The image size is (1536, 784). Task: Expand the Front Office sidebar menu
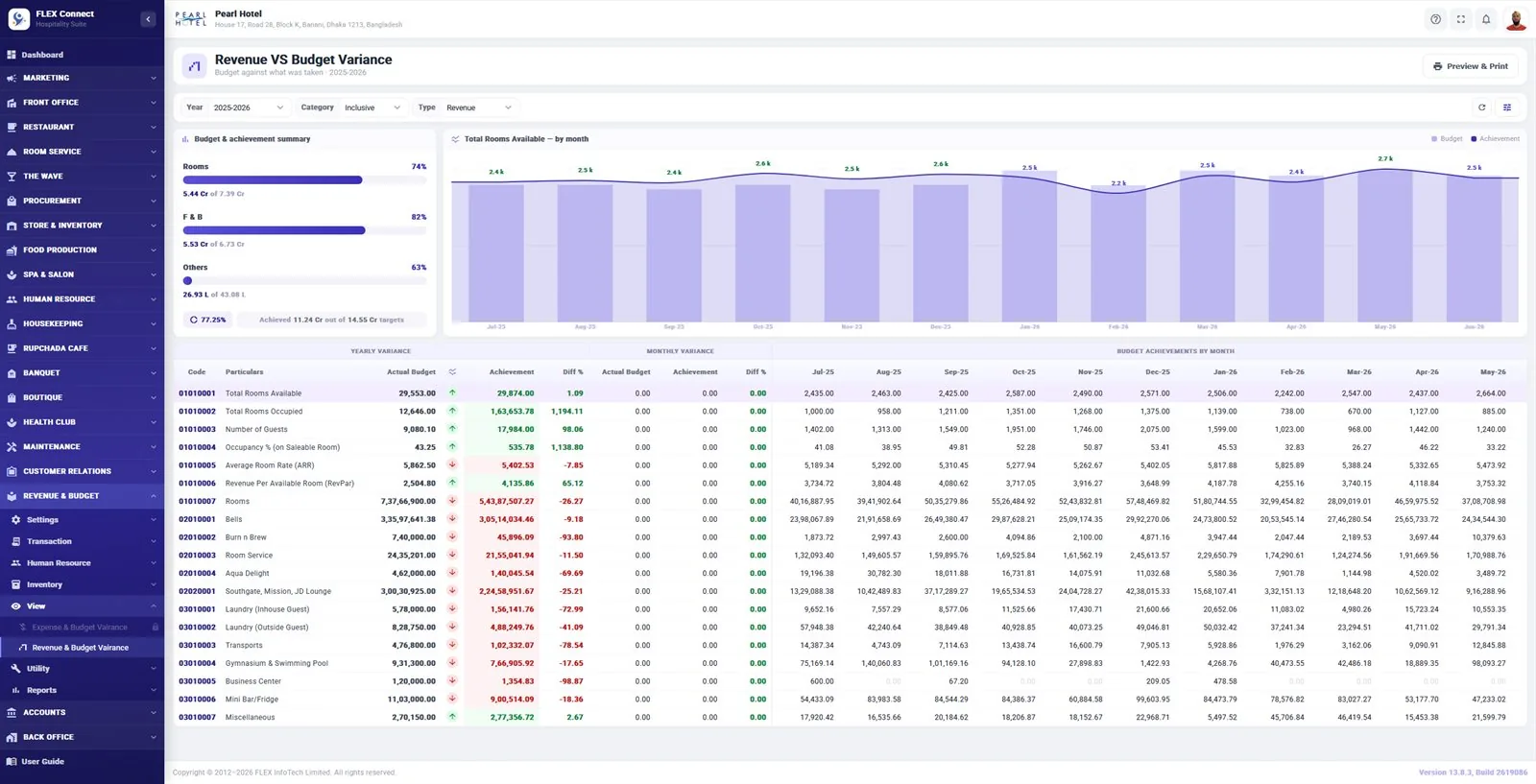coord(82,103)
